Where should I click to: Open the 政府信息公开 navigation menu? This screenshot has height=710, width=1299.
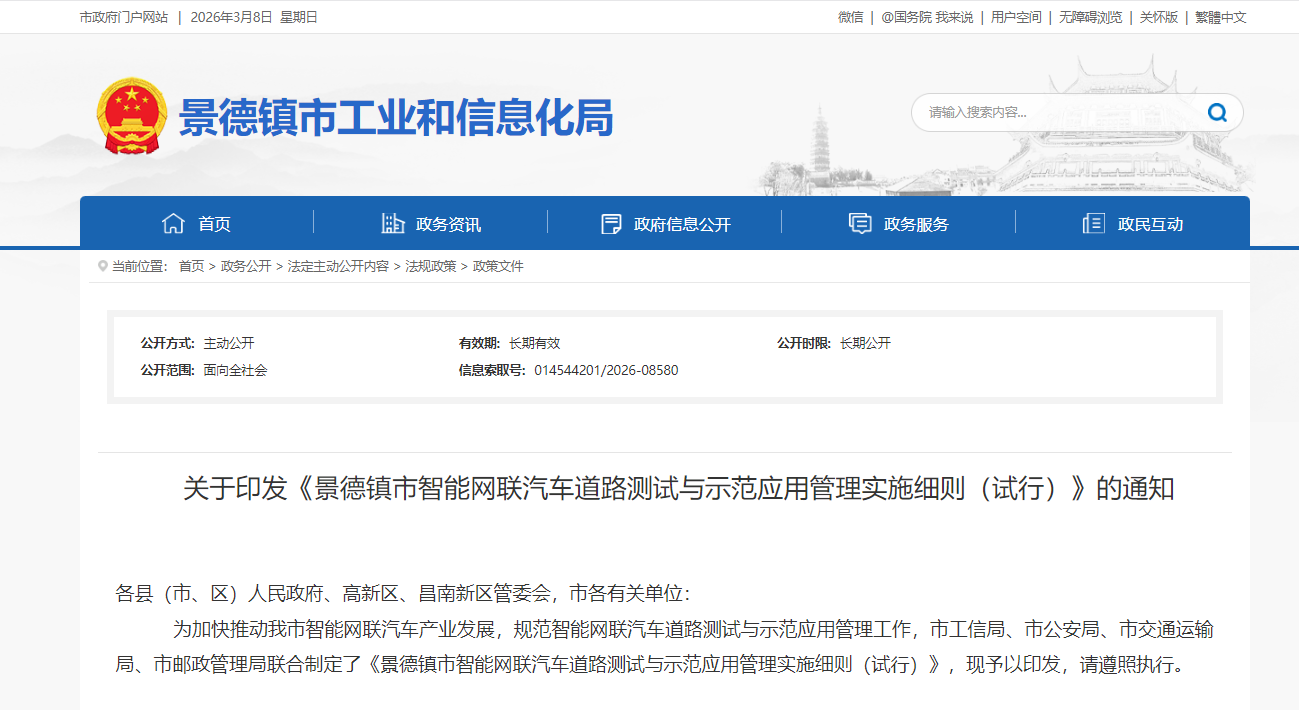(682, 224)
